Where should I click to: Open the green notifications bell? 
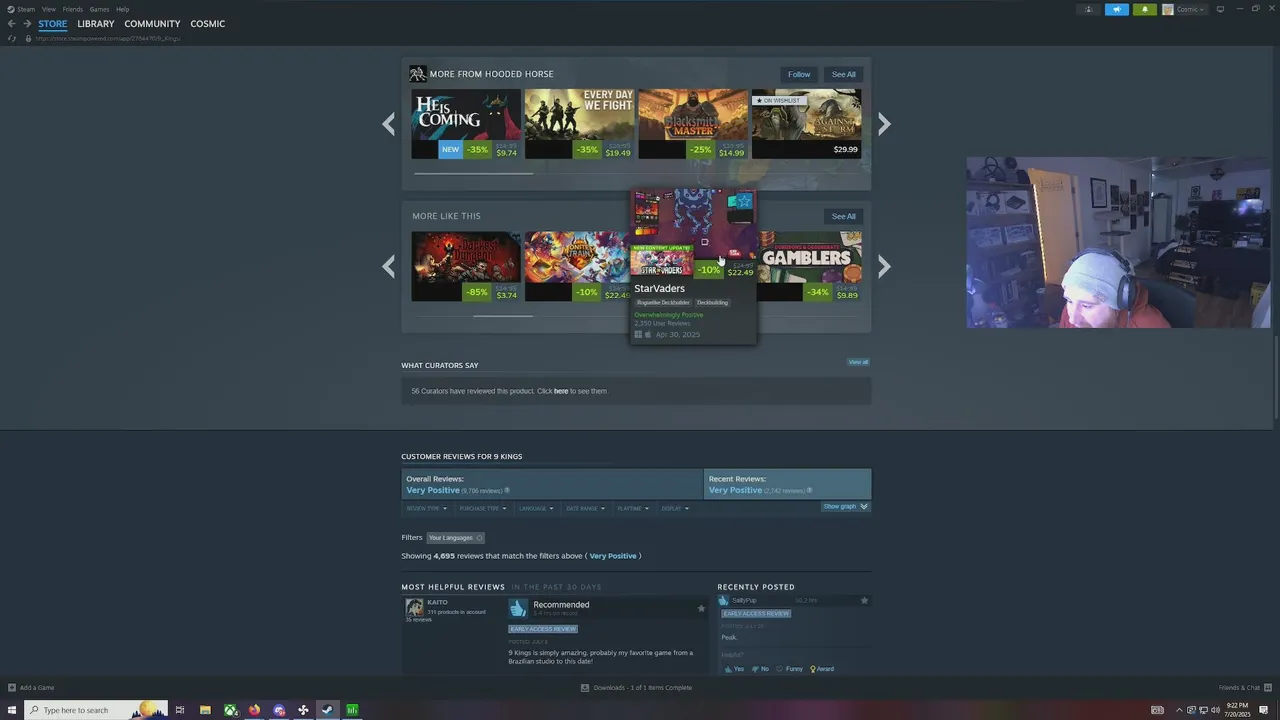(1145, 9)
